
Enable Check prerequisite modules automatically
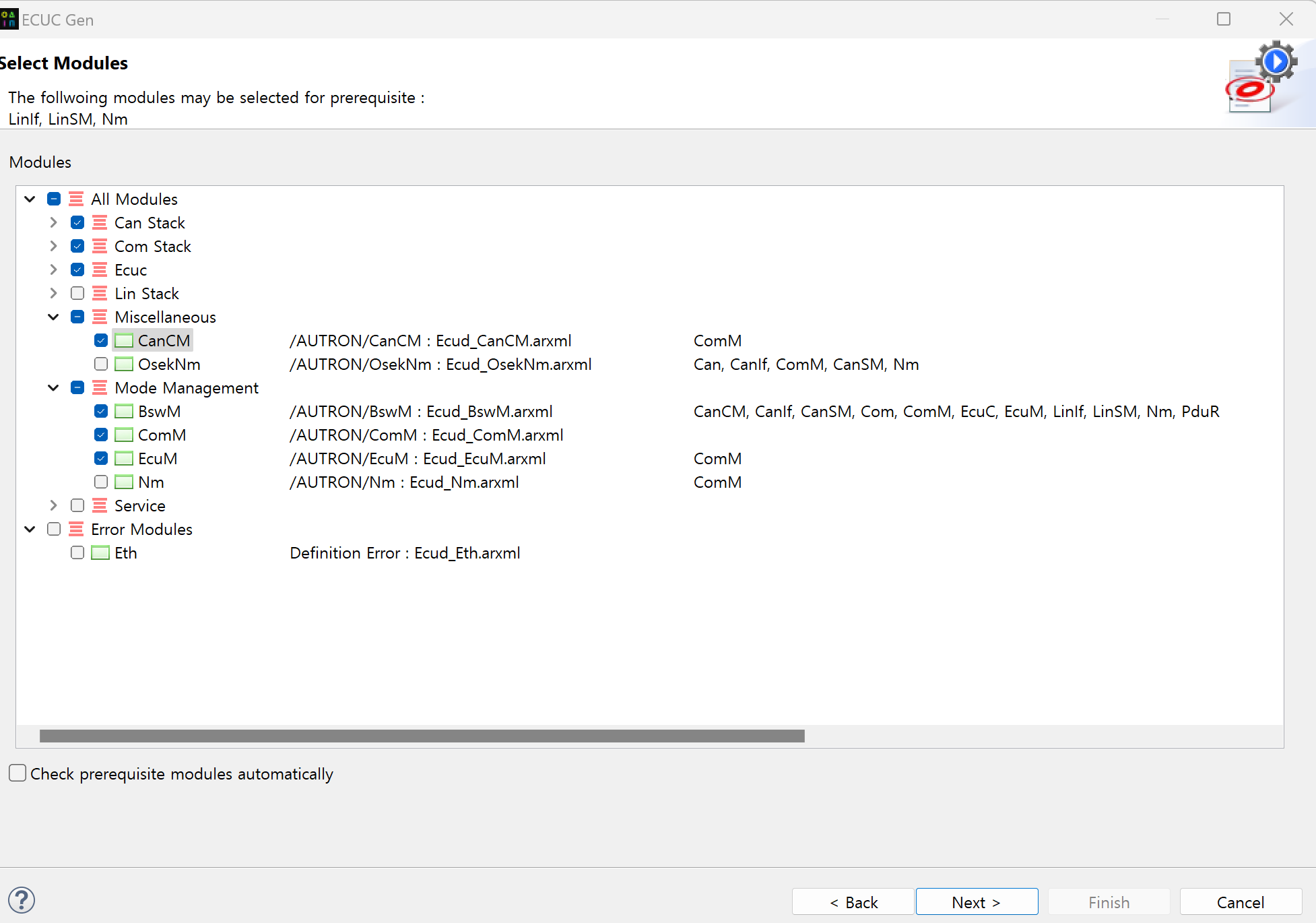tap(18, 773)
